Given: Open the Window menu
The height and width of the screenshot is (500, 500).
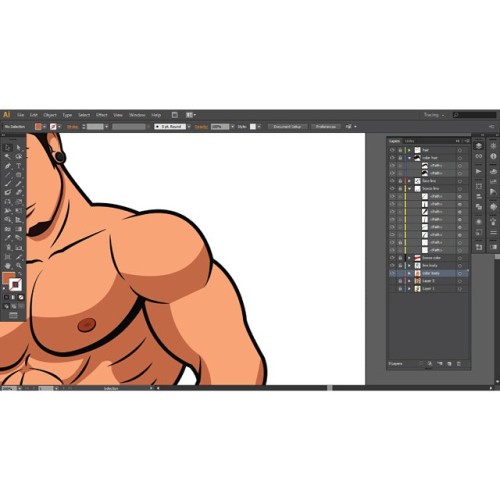Looking at the screenshot, I should coord(137,115).
